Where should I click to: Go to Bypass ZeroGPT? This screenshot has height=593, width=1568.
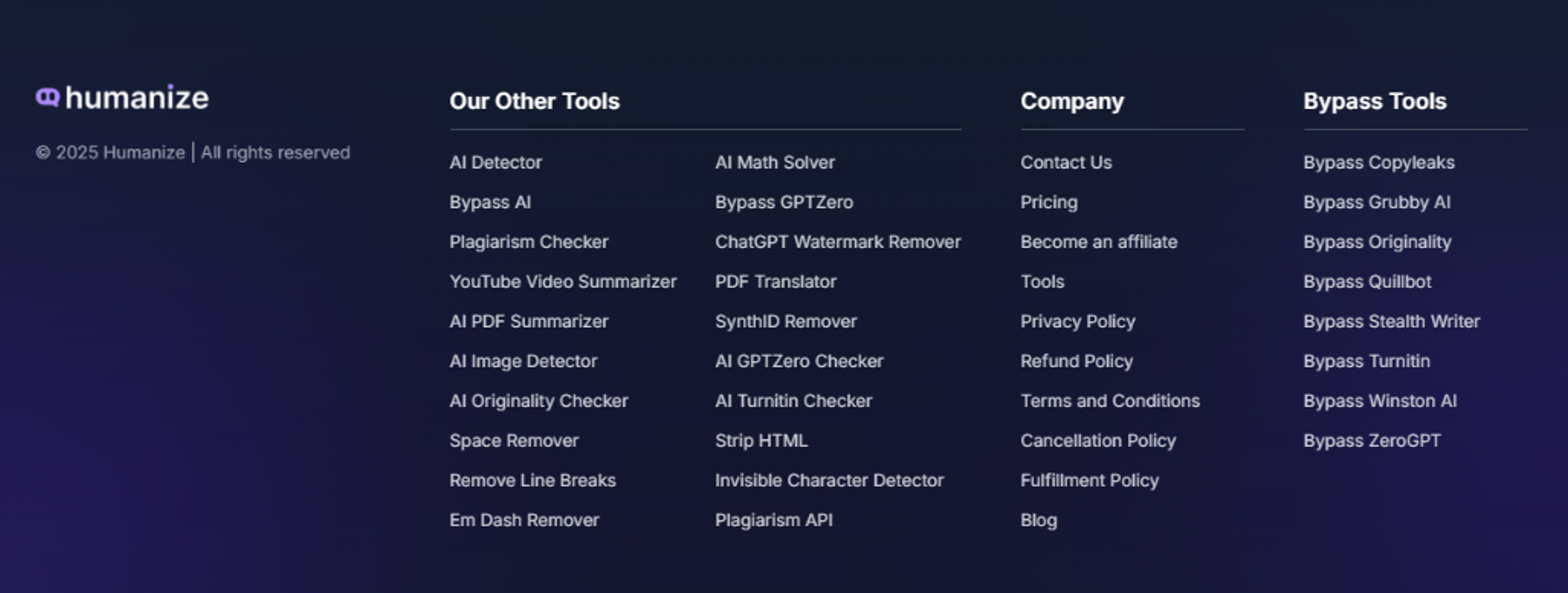point(1372,441)
